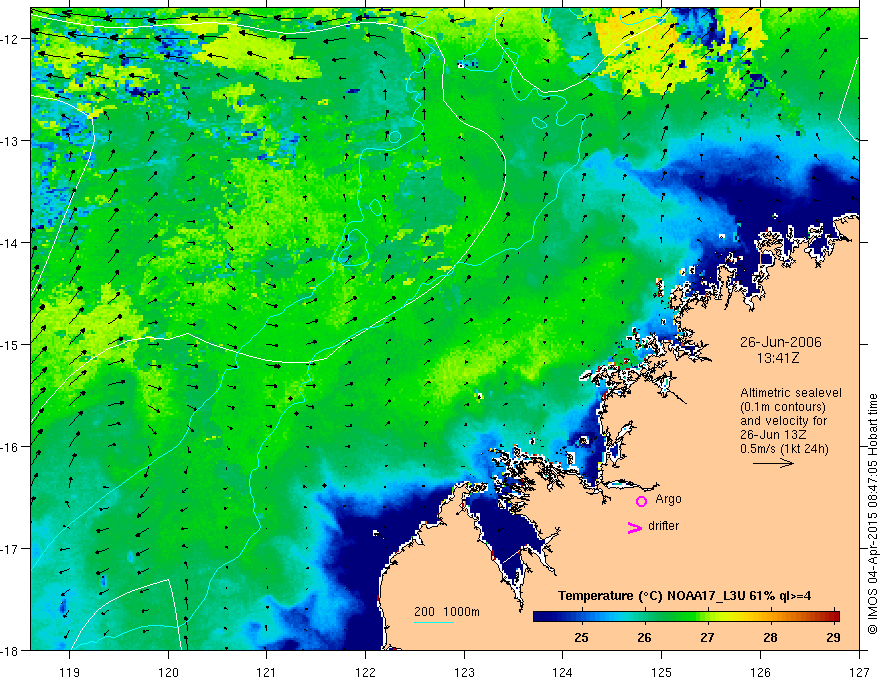Screen dimensions: 880x680
Task: Click the Altimetric sealevel text line
Action: pyautogui.click(x=791, y=393)
